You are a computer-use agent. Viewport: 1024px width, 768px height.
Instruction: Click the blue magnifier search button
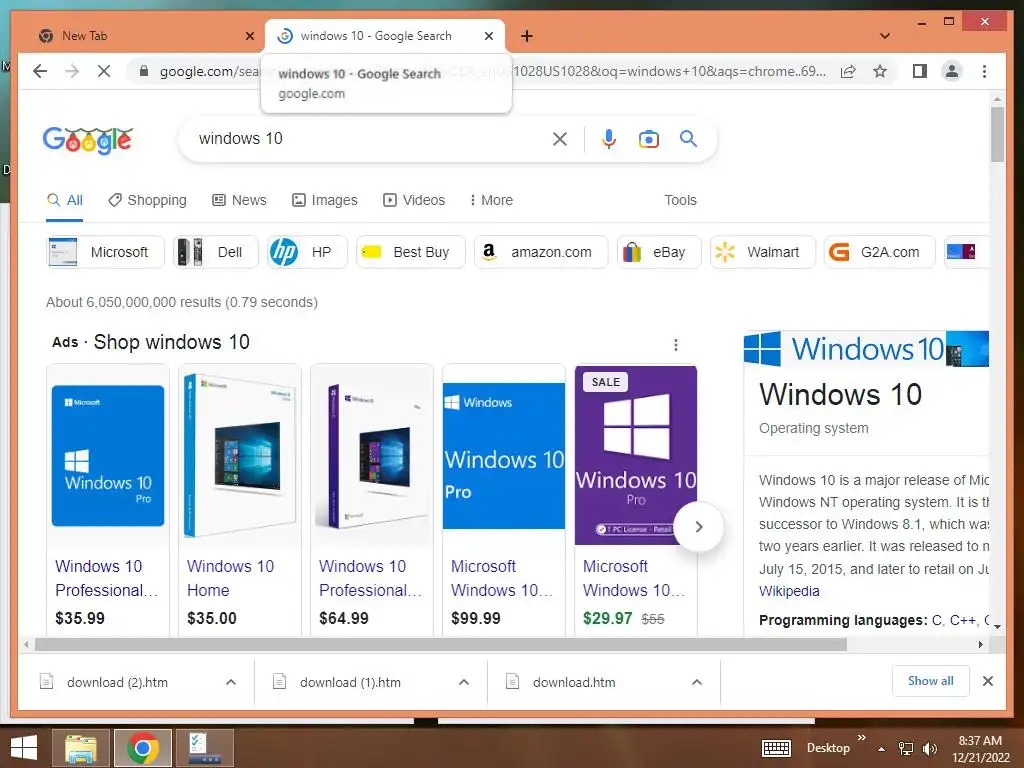point(688,138)
